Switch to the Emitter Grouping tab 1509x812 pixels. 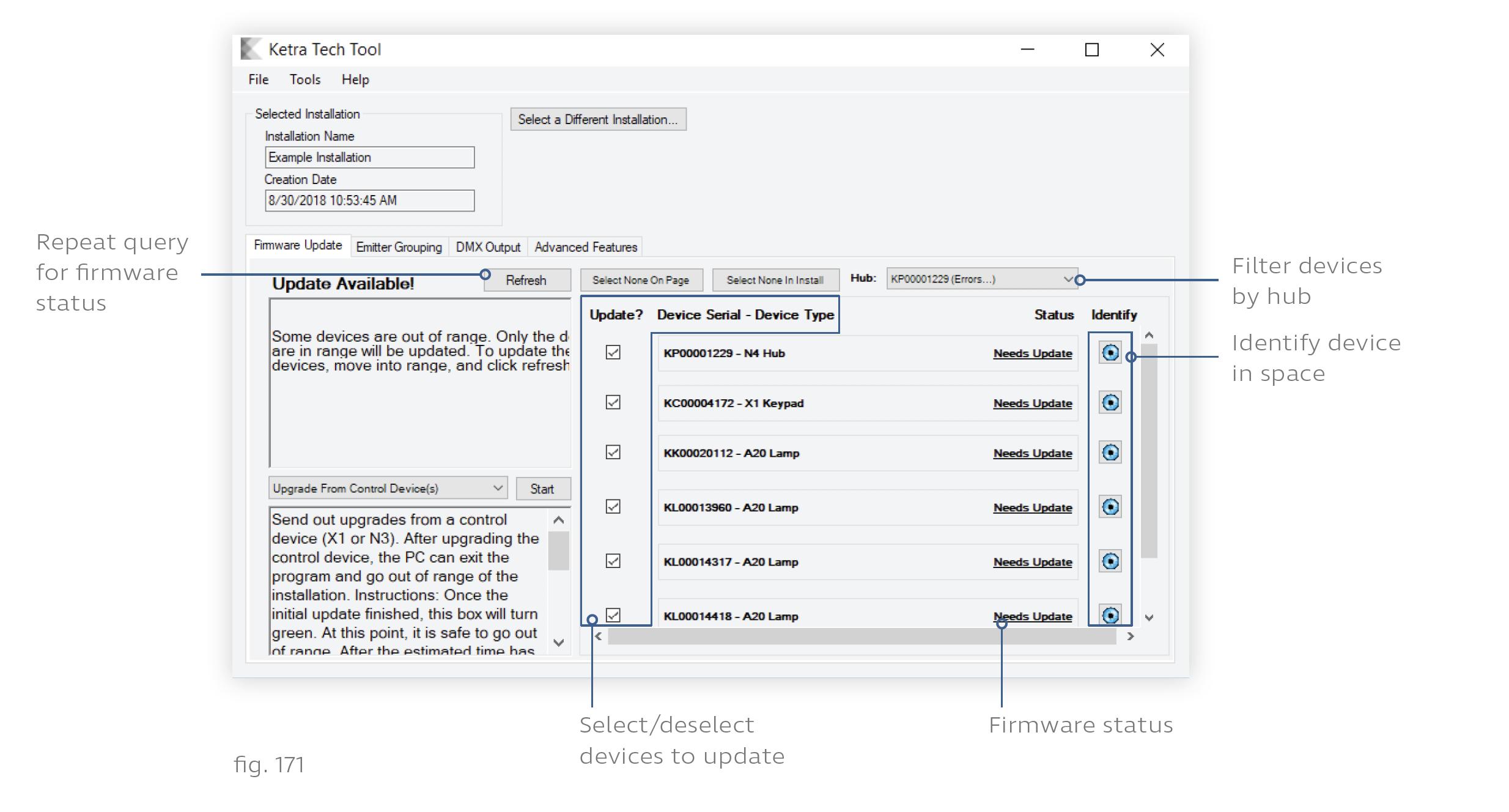pyautogui.click(x=399, y=247)
